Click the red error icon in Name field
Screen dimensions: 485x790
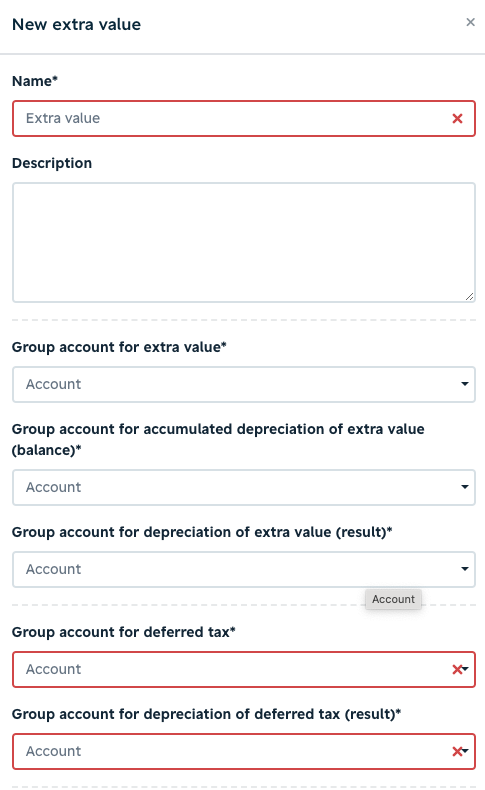tap(457, 118)
